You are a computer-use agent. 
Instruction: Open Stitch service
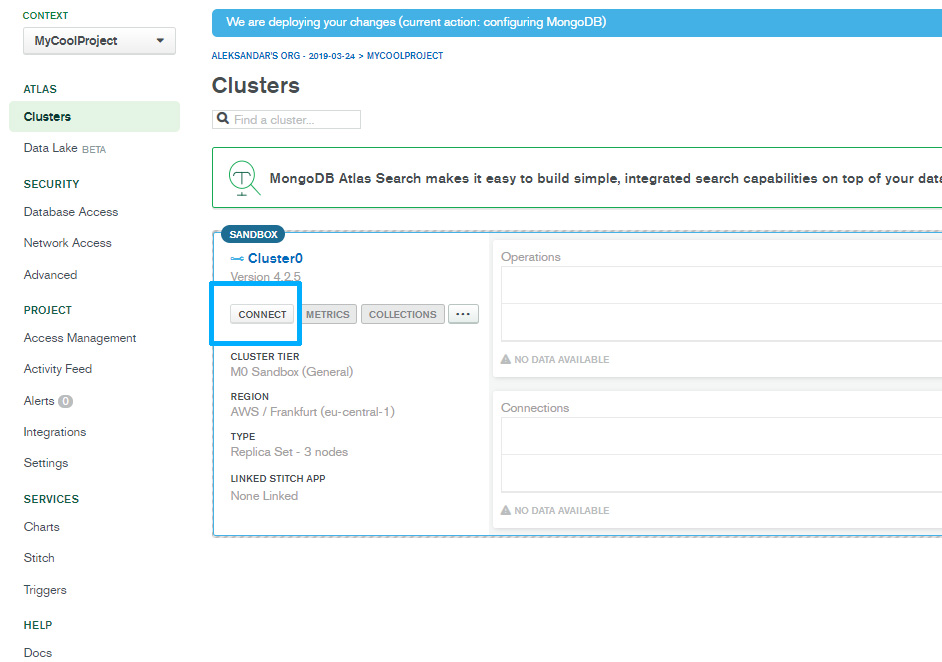(x=39, y=558)
